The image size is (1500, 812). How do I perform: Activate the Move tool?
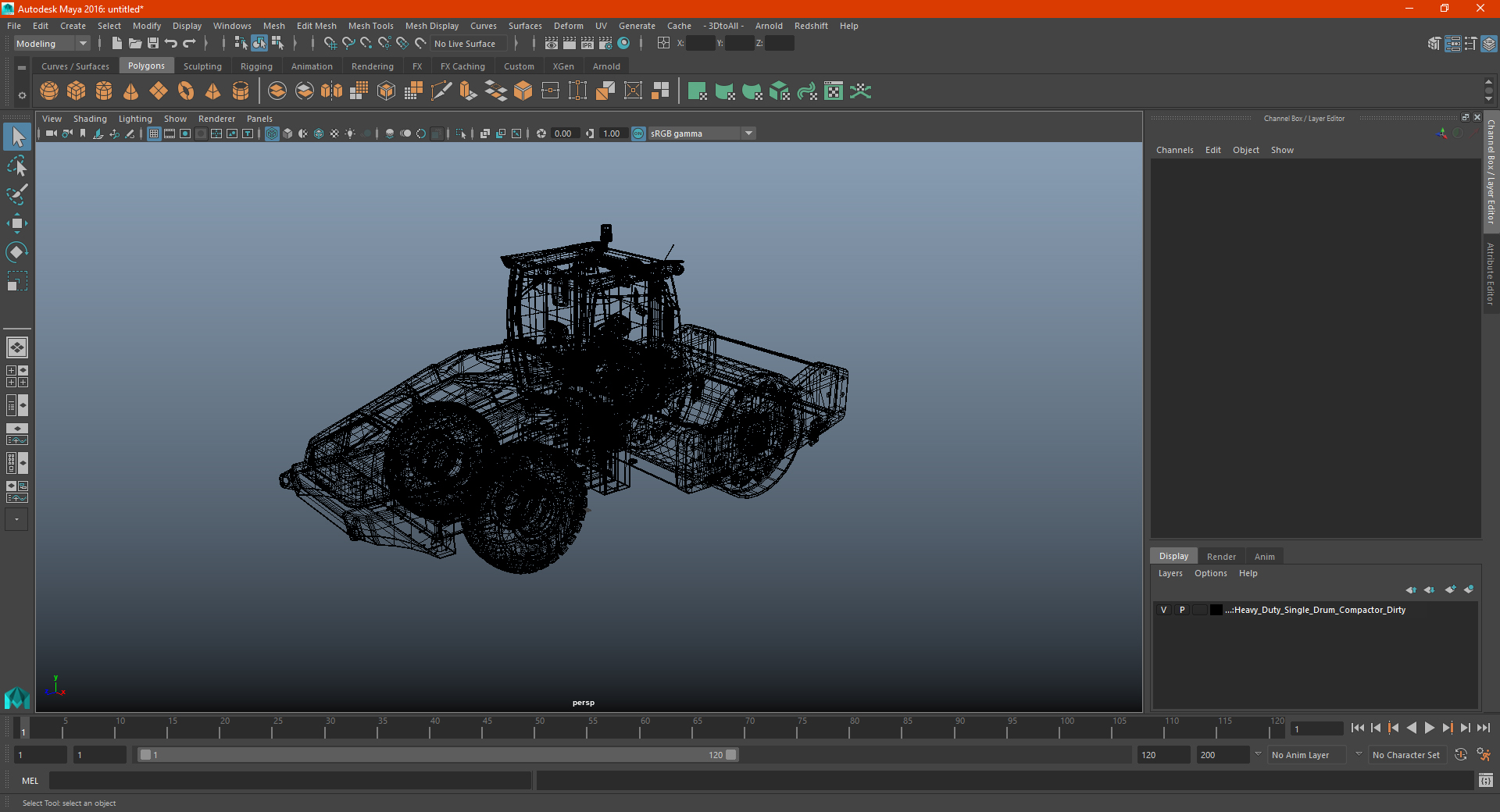tap(17, 223)
